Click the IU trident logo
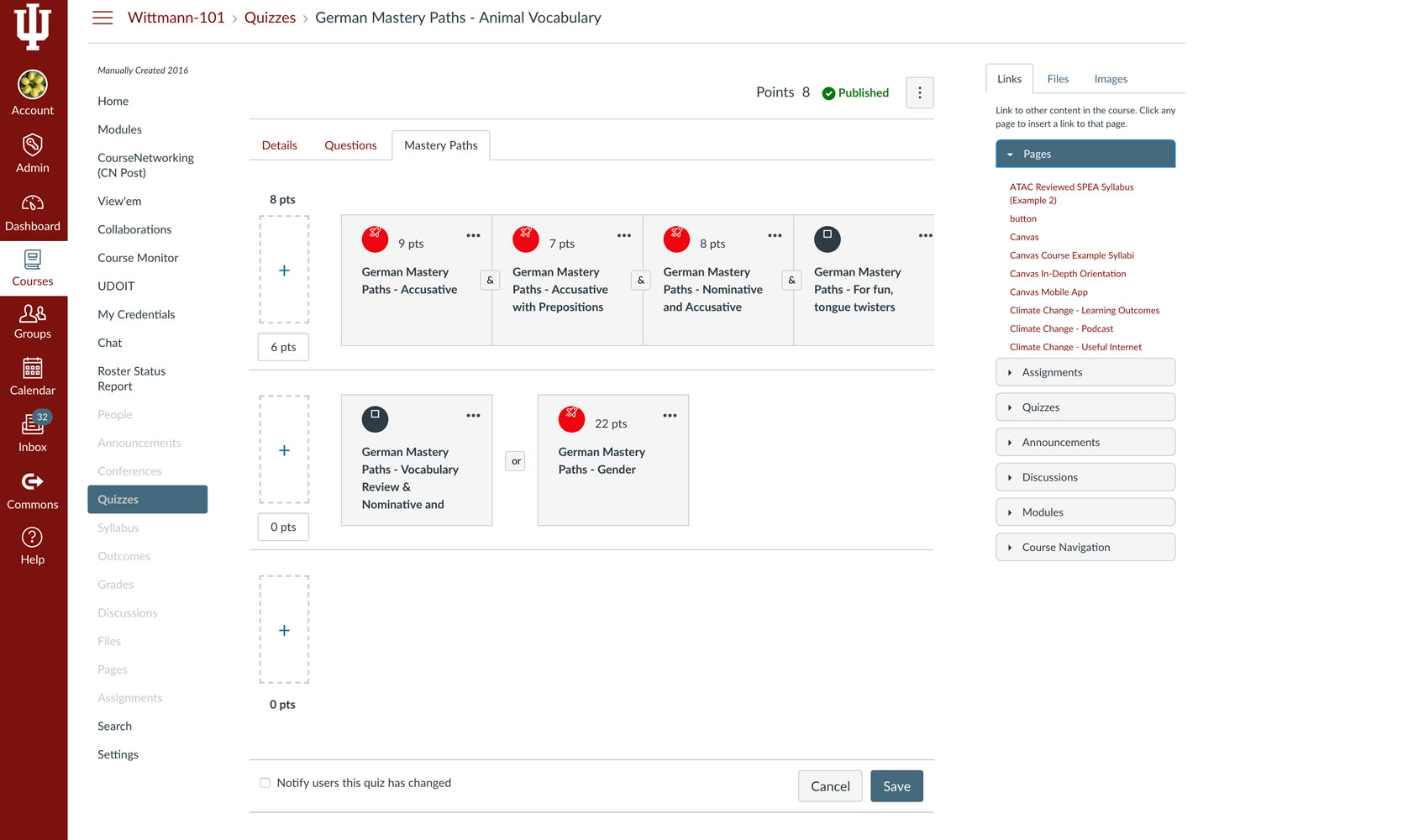This screenshot has width=1403, height=840. pyautogui.click(x=33, y=26)
